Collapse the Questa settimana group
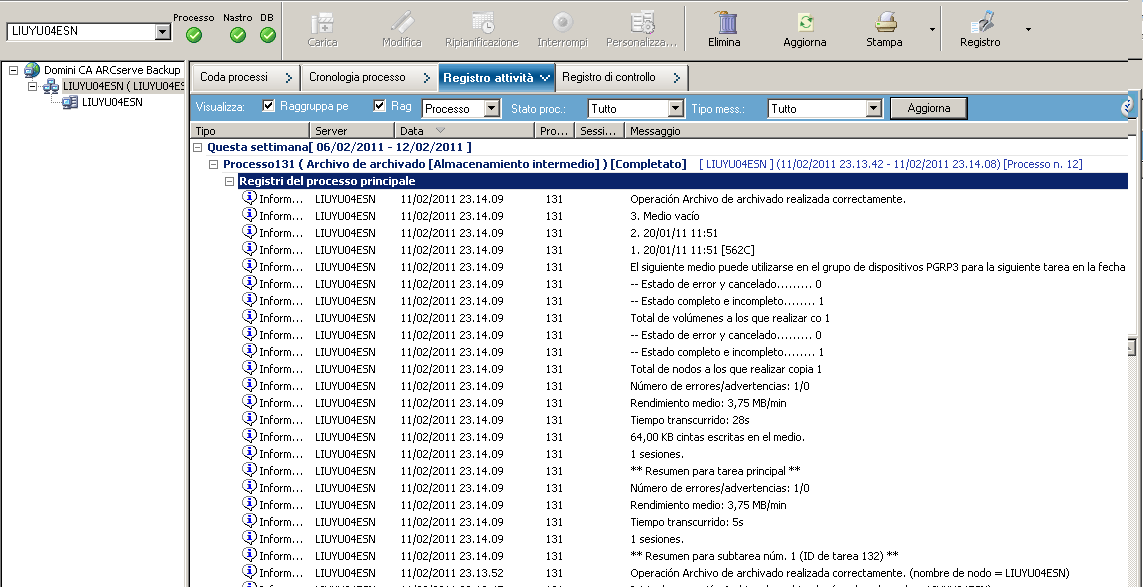Image resolution: width=1143 pixels, height=587 pixels. 198,147
